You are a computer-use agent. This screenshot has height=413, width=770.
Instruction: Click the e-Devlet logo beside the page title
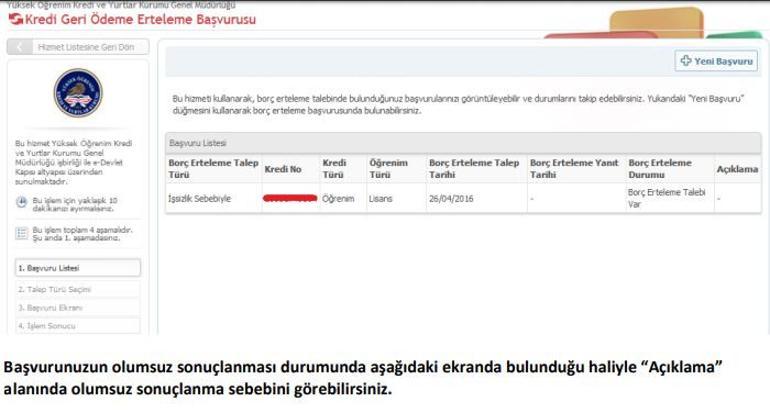12,20
